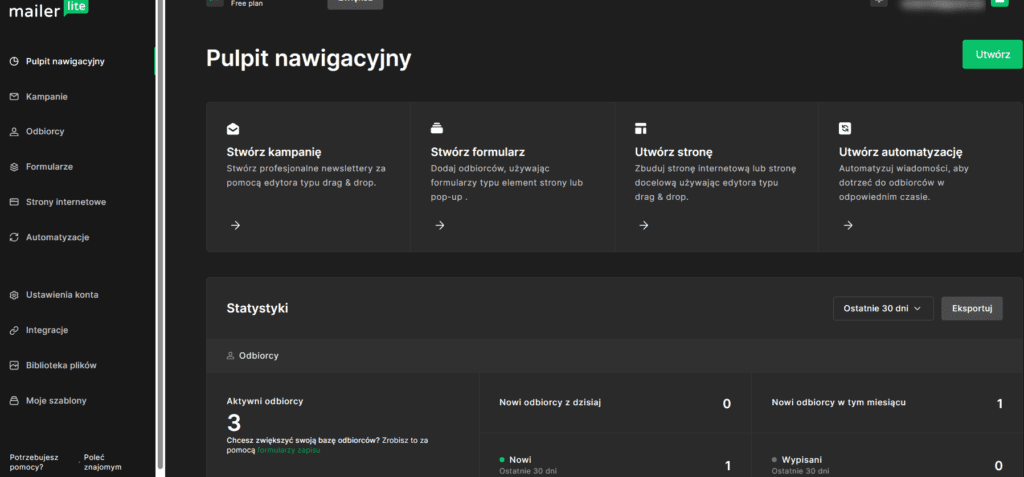The height and width of the screenshot is (477, 1024).
Task: Click the form icon above Stwórz formularz
Action: 437,128
